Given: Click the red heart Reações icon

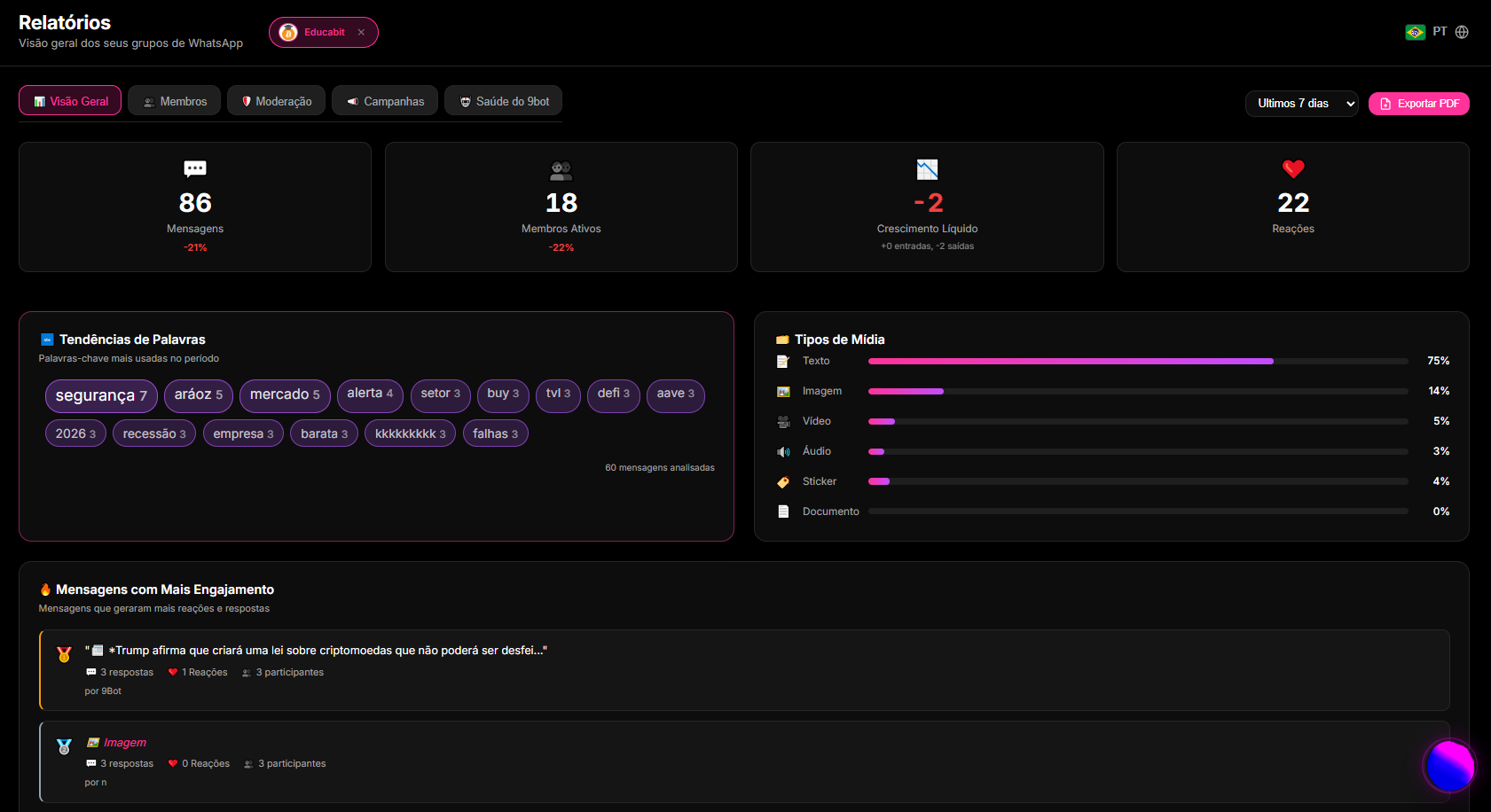Looking at the screenshot, I should tap(1293, 168).
